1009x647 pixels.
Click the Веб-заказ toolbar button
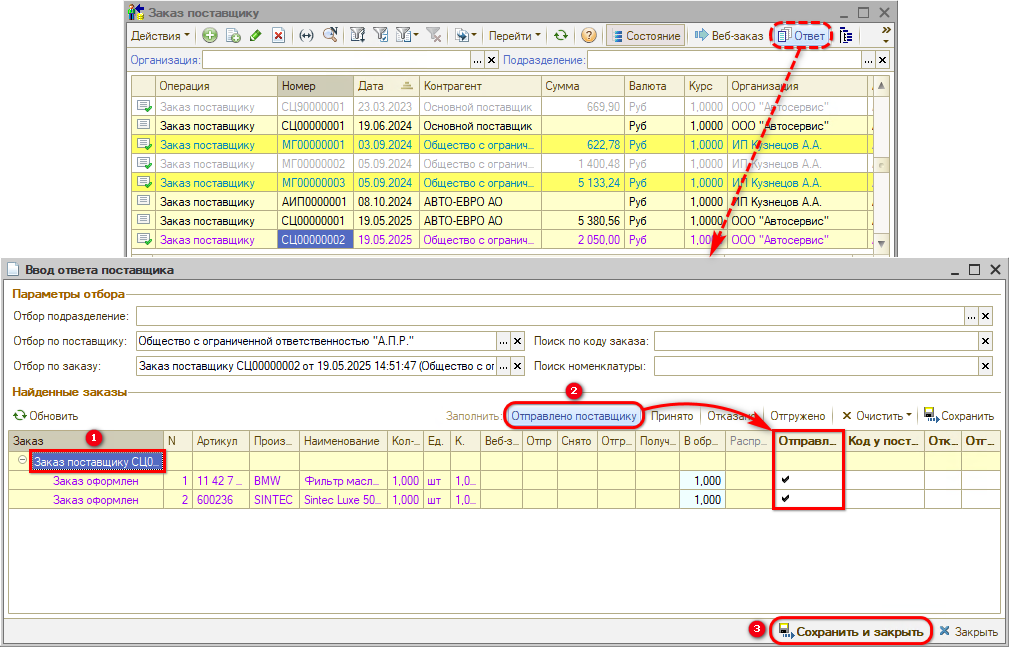(x=729, y=35)
